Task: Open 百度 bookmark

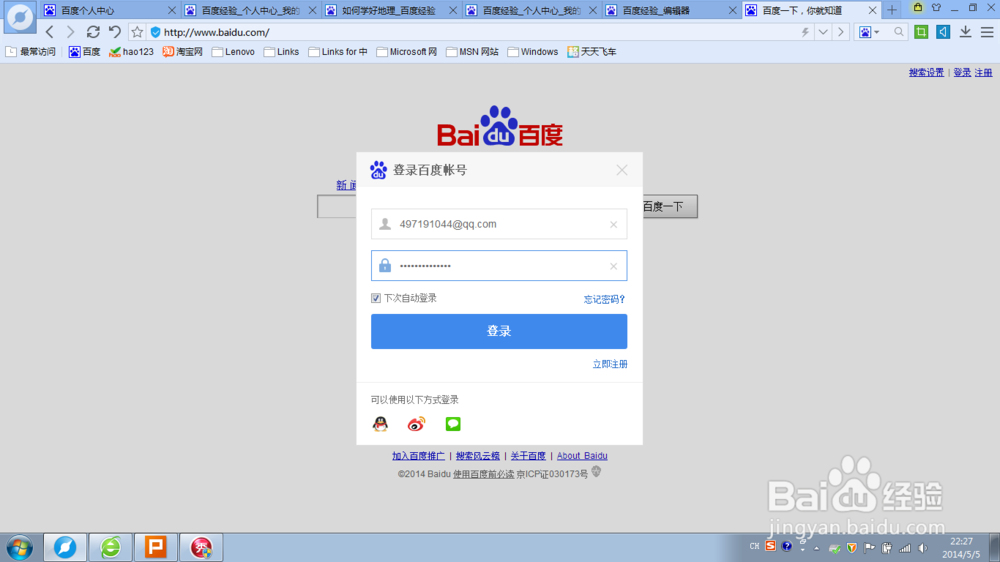Action: pos(84,52)
